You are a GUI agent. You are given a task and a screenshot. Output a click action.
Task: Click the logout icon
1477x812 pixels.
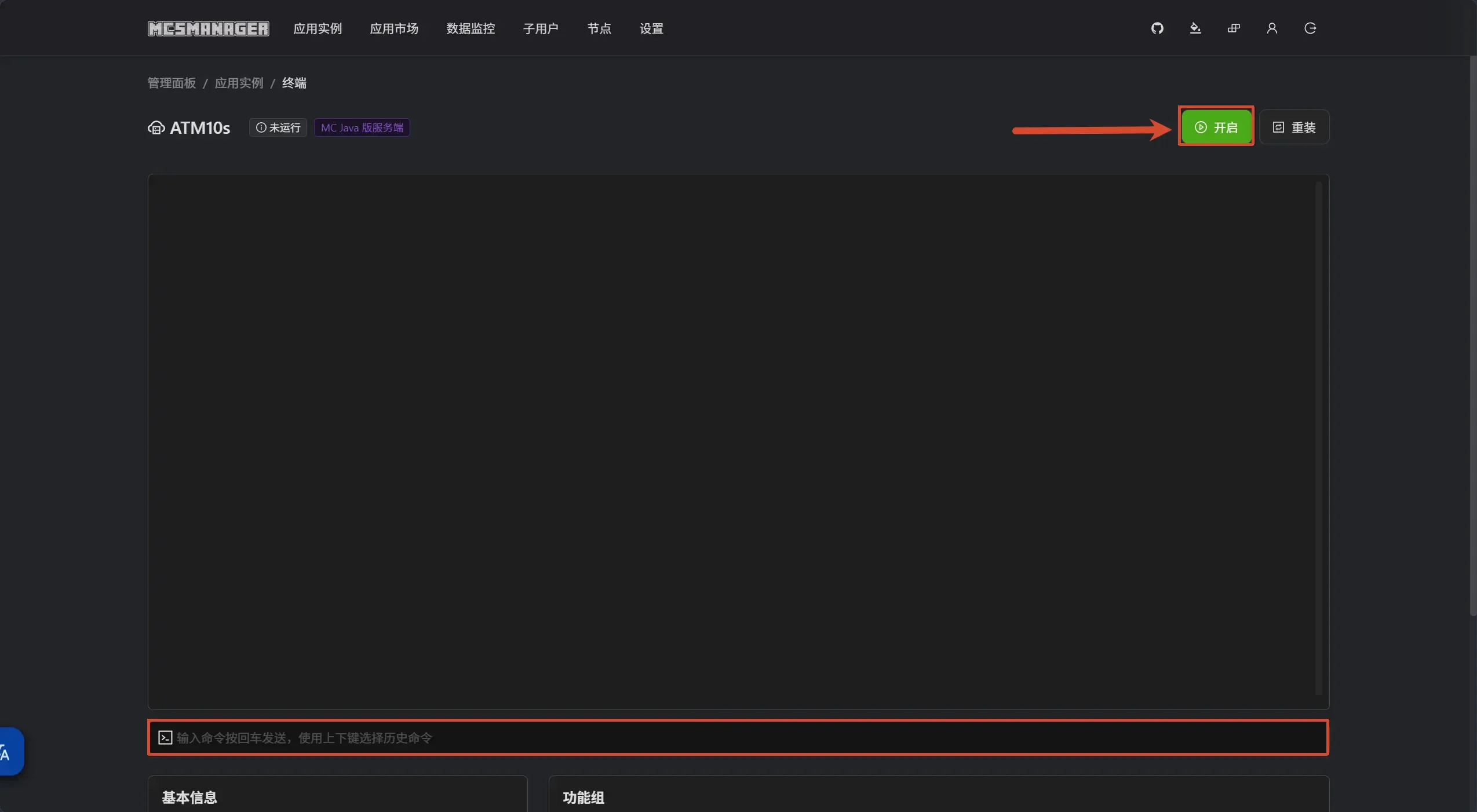tap(1310, 28)
